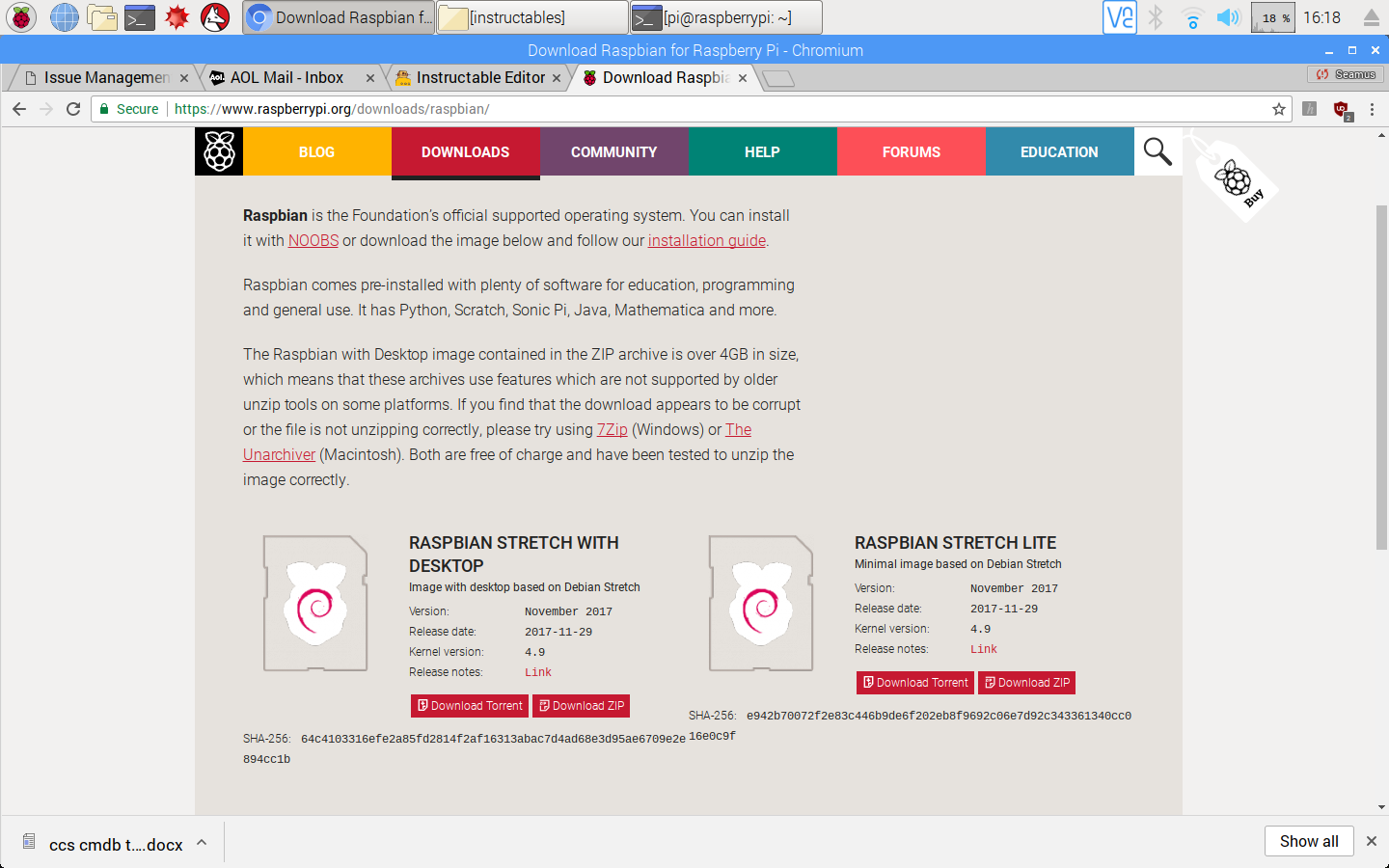This screenshot has height=868, width=1389.
Task: Click Show all downloads
Action: 1309,841
